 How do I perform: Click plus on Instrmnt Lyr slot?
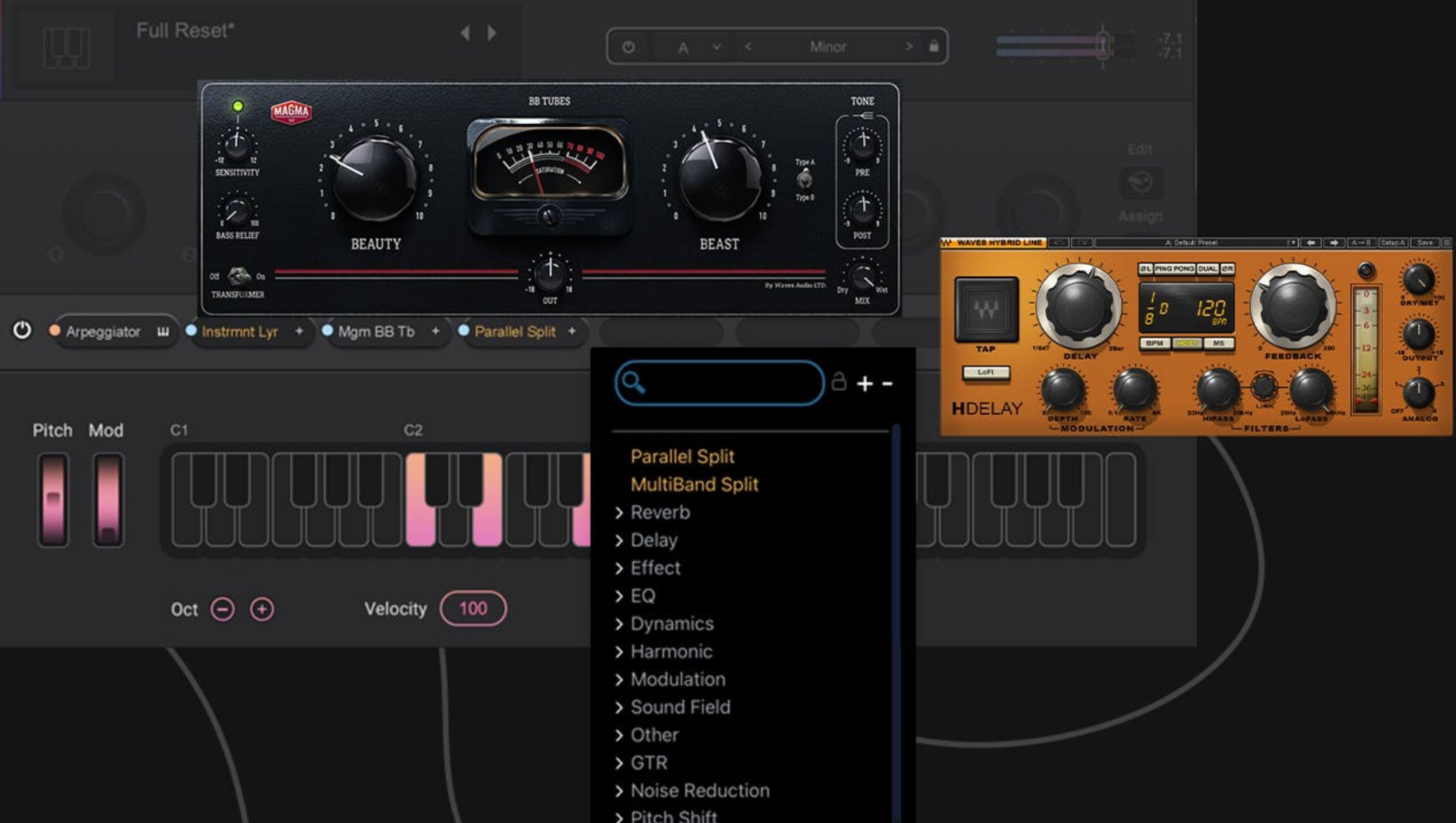(299, 331)
